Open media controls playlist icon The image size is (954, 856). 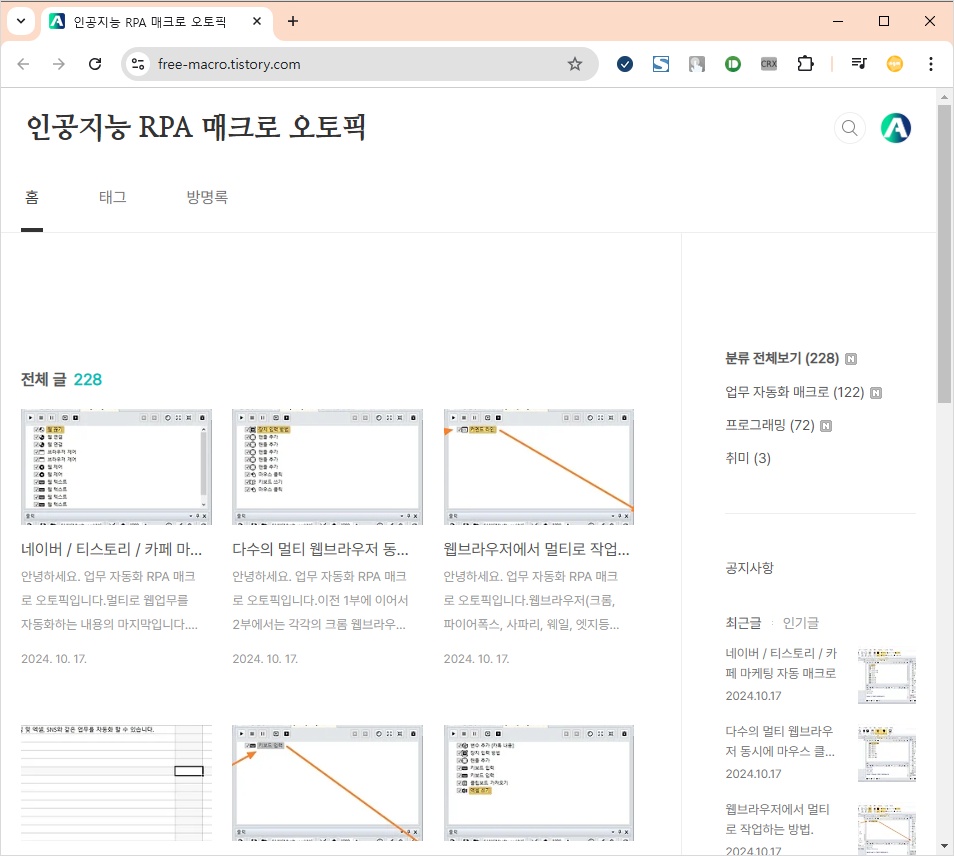[x=858, y=64]
